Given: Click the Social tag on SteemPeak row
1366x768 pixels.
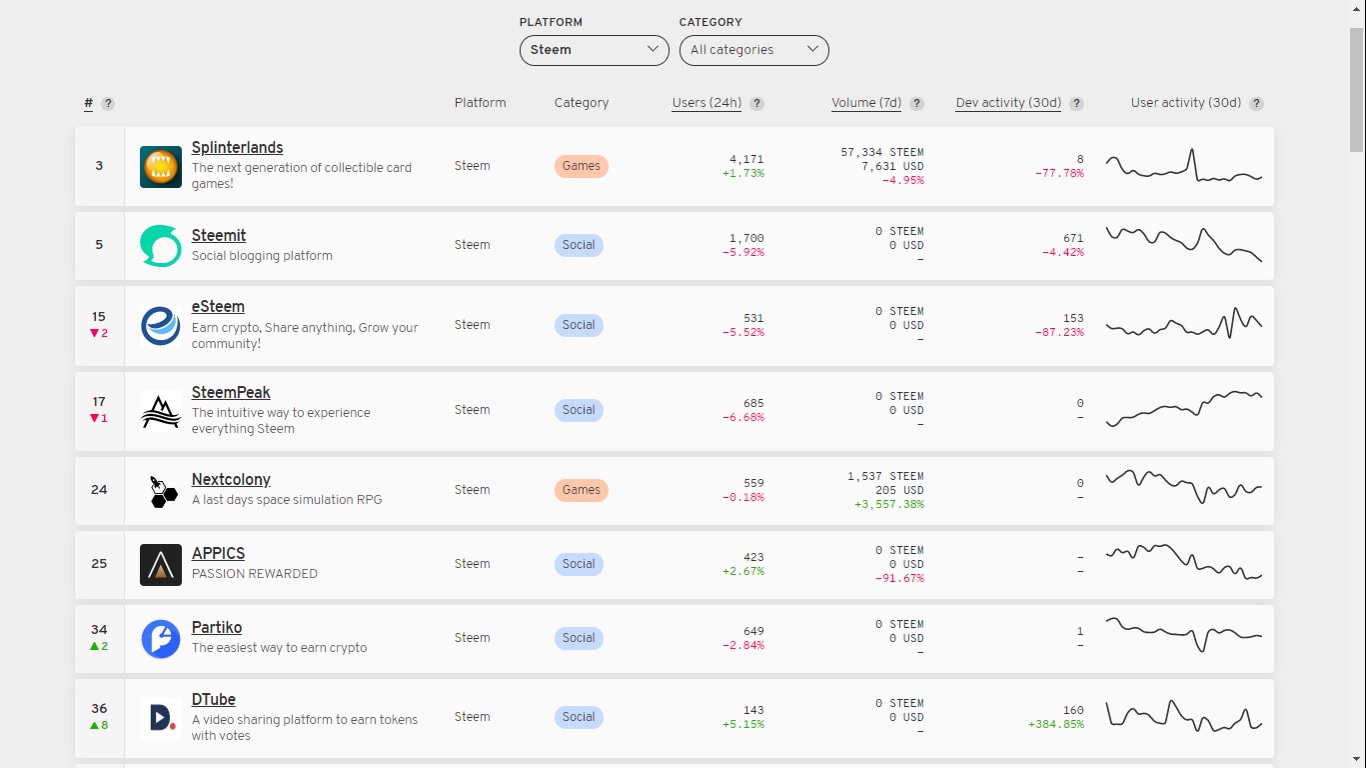Looking at the screenshot, I should click(x=579, y=410).
